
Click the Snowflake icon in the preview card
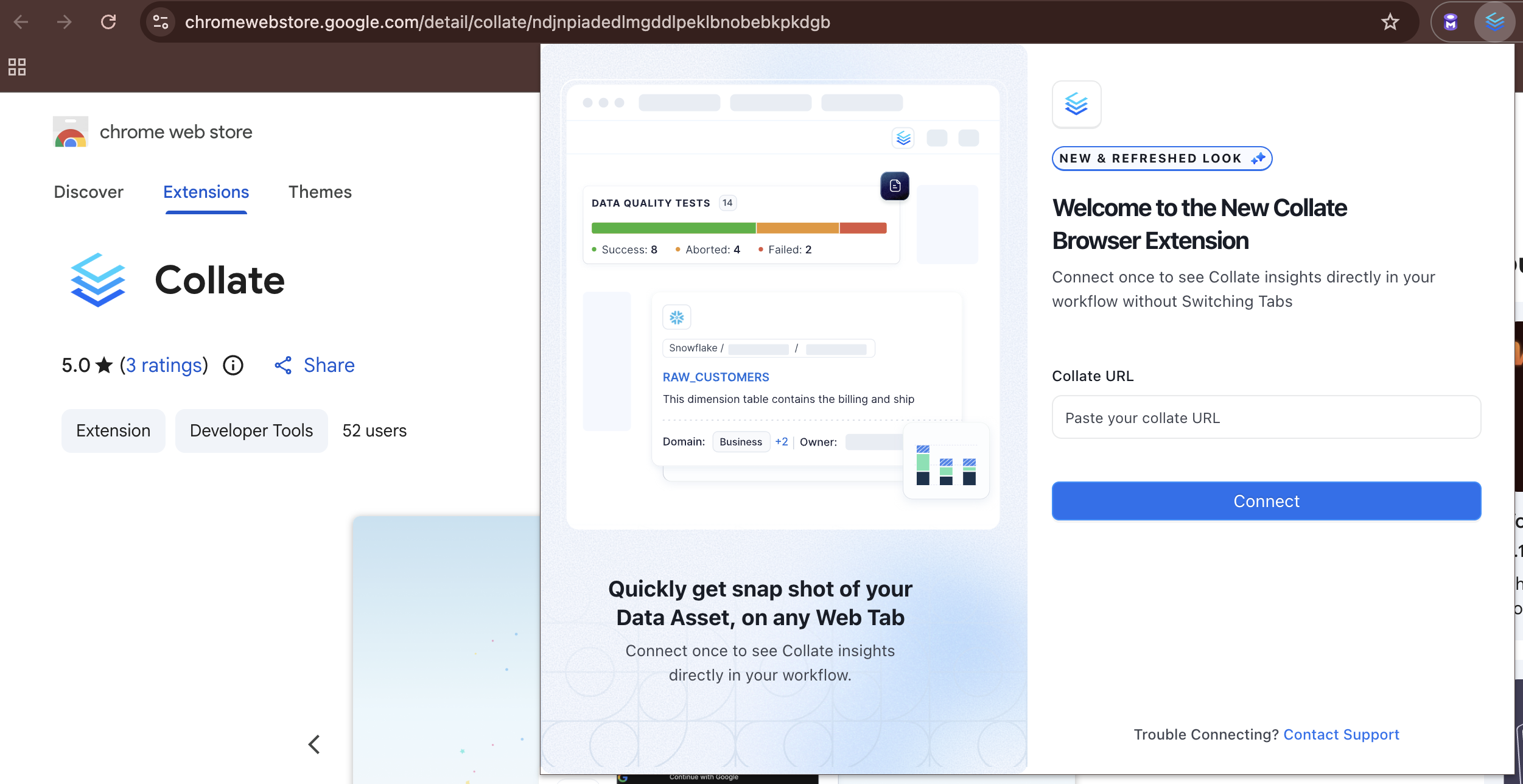coord(676,317)
